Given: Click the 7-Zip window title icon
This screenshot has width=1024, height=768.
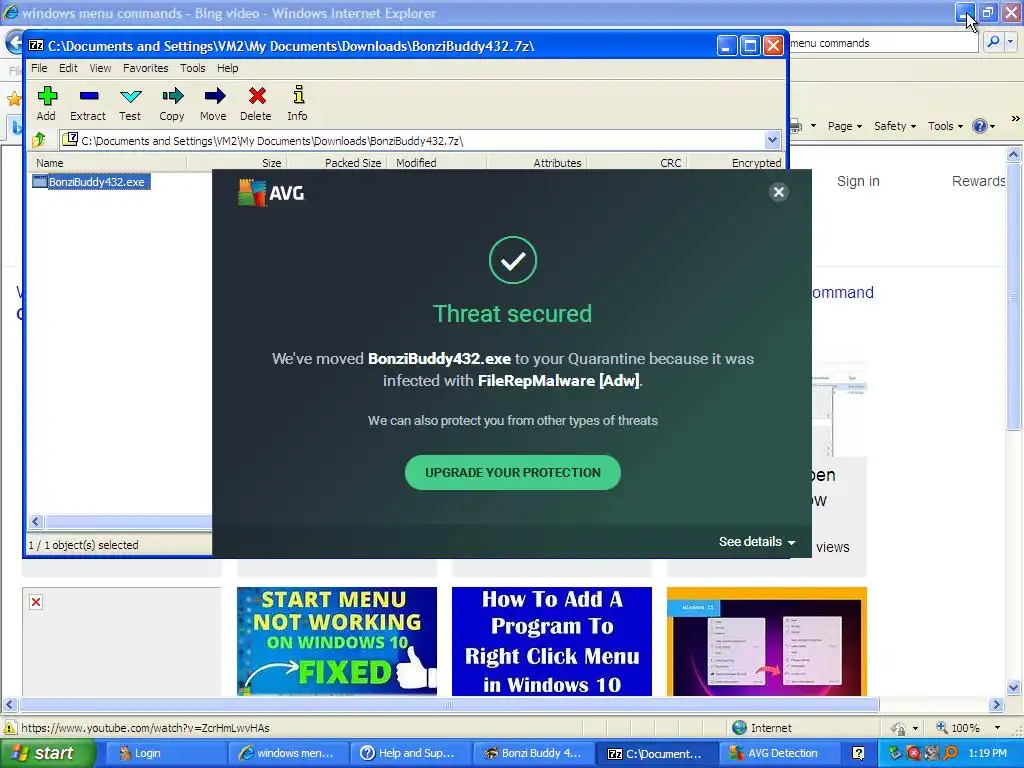Looking at the screenshot, I should 36,46.
